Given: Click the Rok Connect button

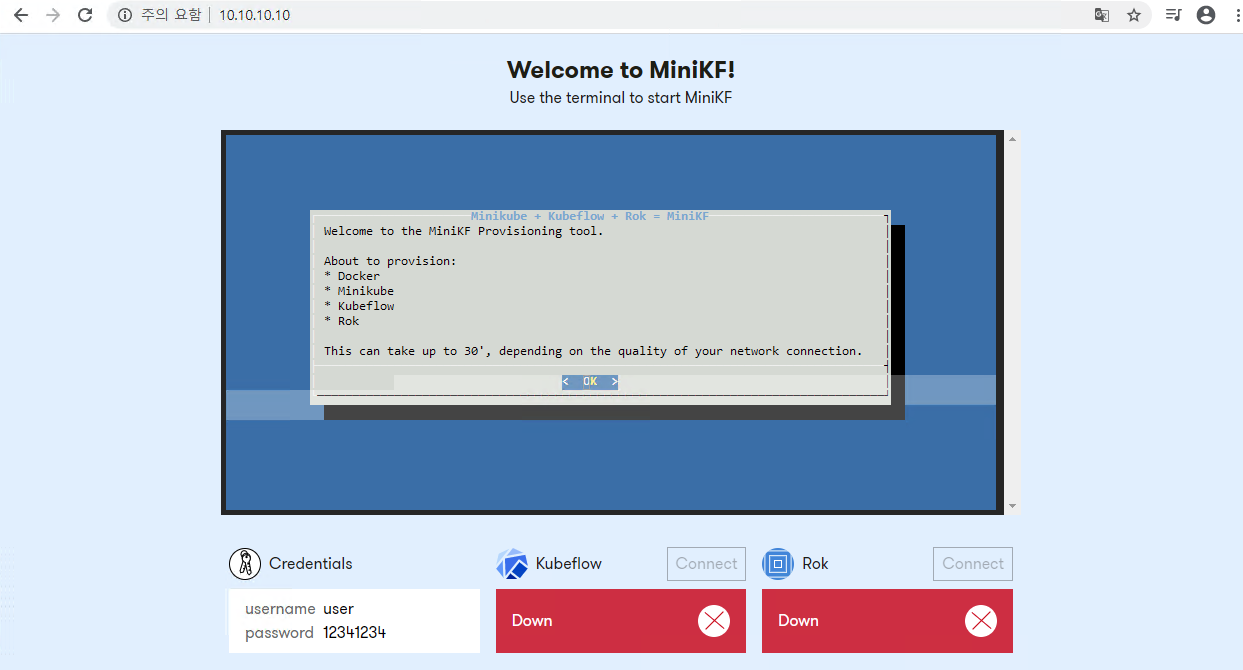Looking at the screenshot, I should click(973, 564).
